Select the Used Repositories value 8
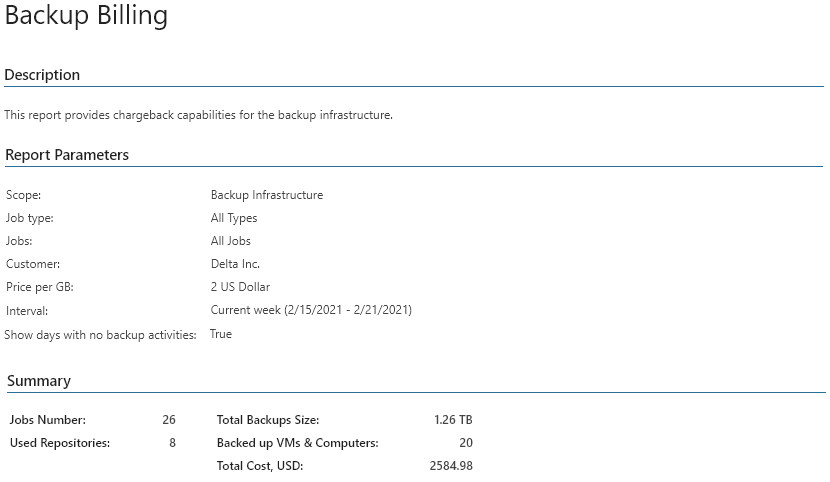Image resolution: width=830 pixels, height=482 pixels. [172, 443]
